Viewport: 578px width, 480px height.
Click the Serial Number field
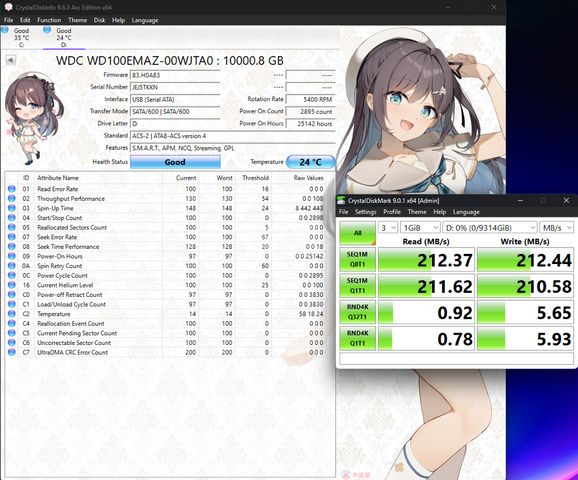coord(175,87)
